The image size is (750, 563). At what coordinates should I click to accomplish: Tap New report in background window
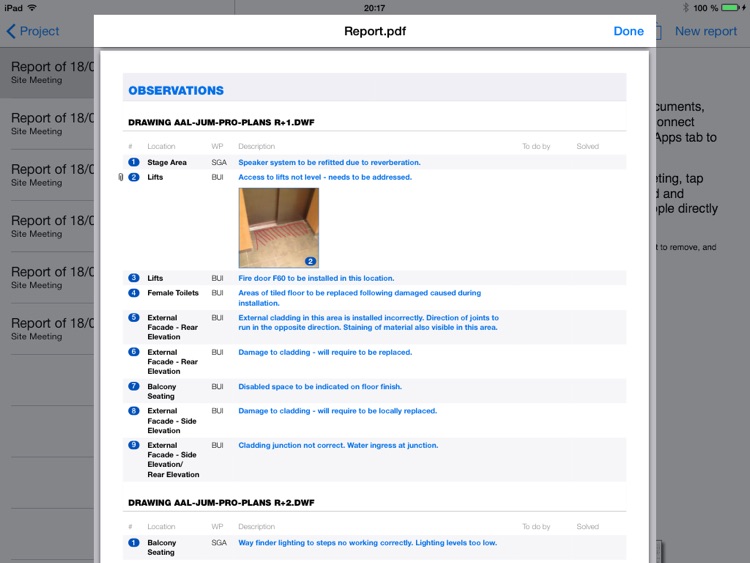706,31
